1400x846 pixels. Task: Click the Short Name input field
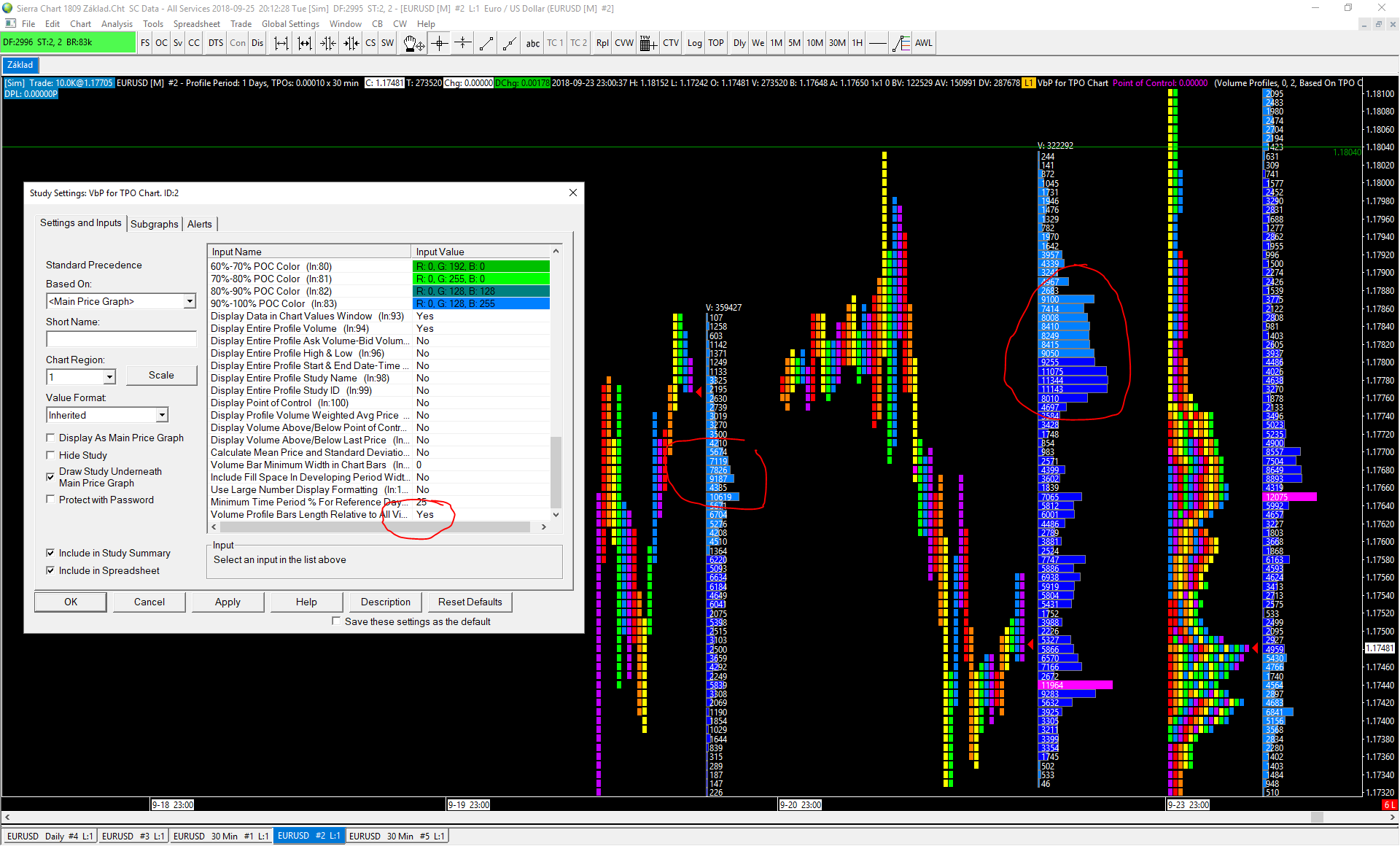(x=121, y=339)
